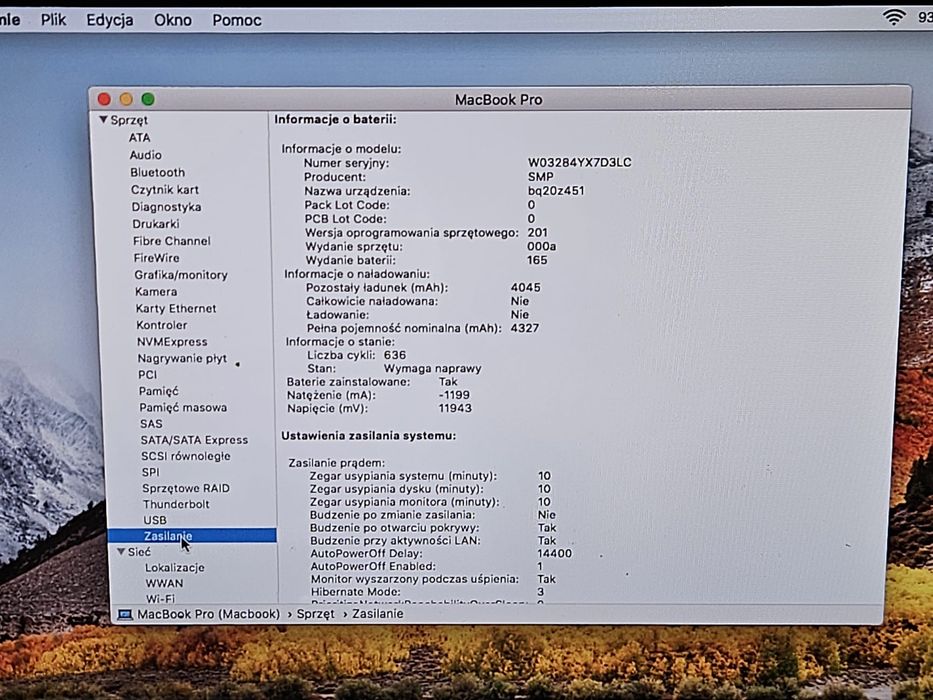933x700 pixels.
Task: Click the Ustawienia zasilania systemu heading
Action: 368,436
